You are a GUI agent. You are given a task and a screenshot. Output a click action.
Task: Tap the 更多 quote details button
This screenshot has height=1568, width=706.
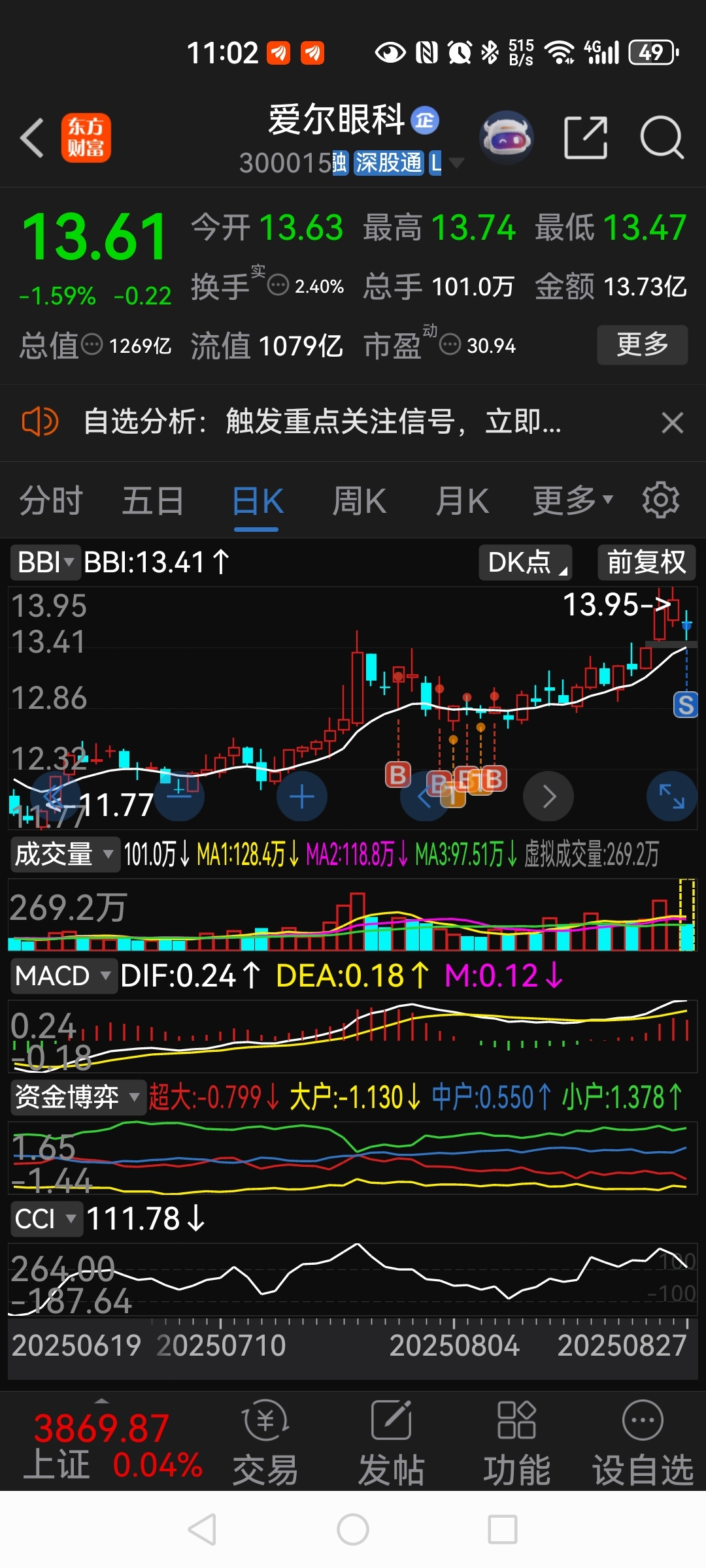[x=643, y=344]
